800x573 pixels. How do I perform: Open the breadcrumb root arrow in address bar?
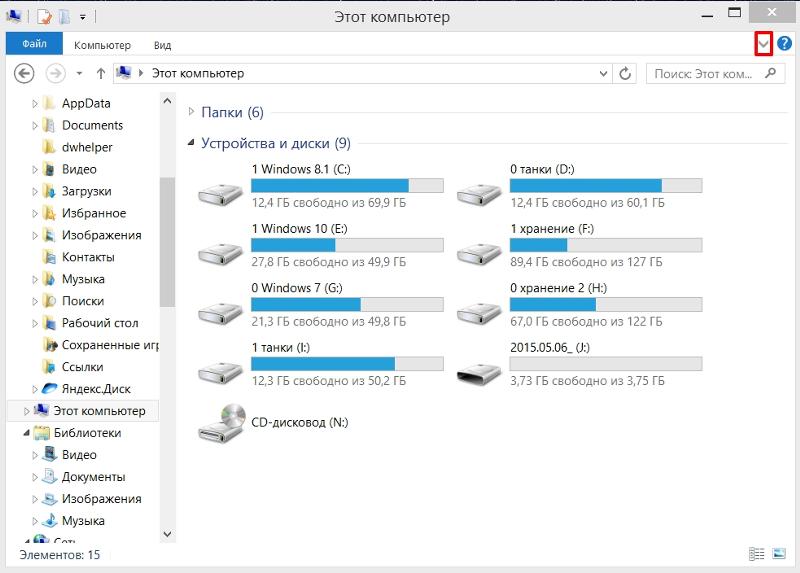(x=141, y=73)
